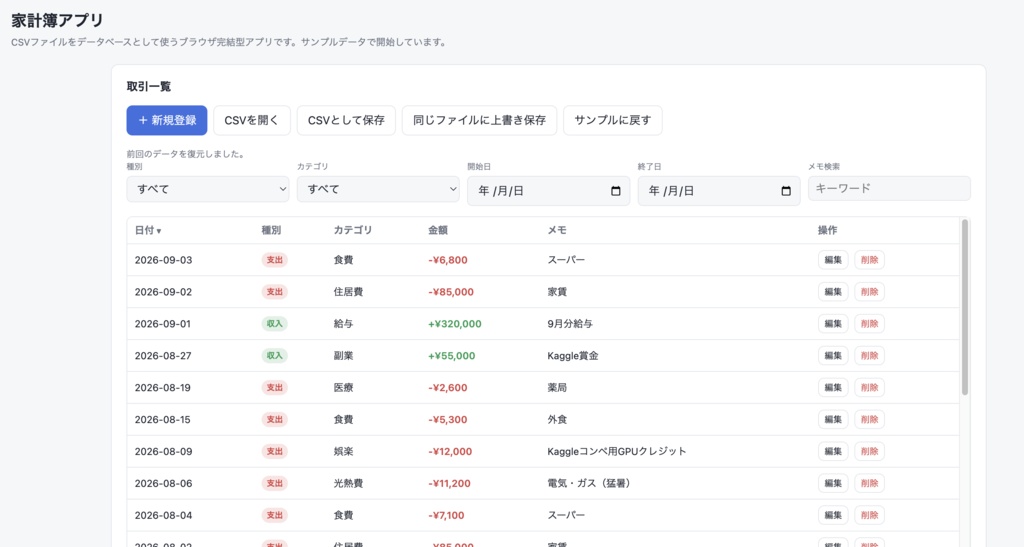Edit the 2026-09-03 スーパー row
The width and height of the screenshot is (1024, 547).
[x=833, y=260]
